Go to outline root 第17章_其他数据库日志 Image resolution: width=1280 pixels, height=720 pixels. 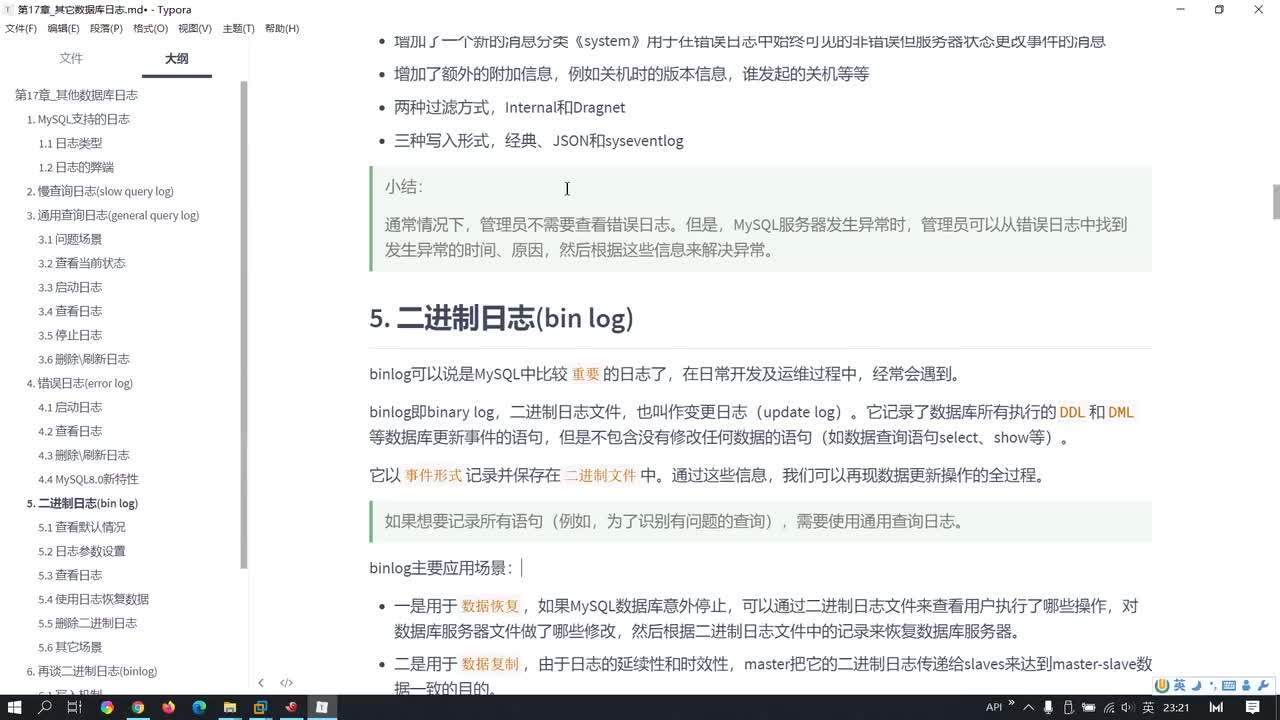coord(76,95)
